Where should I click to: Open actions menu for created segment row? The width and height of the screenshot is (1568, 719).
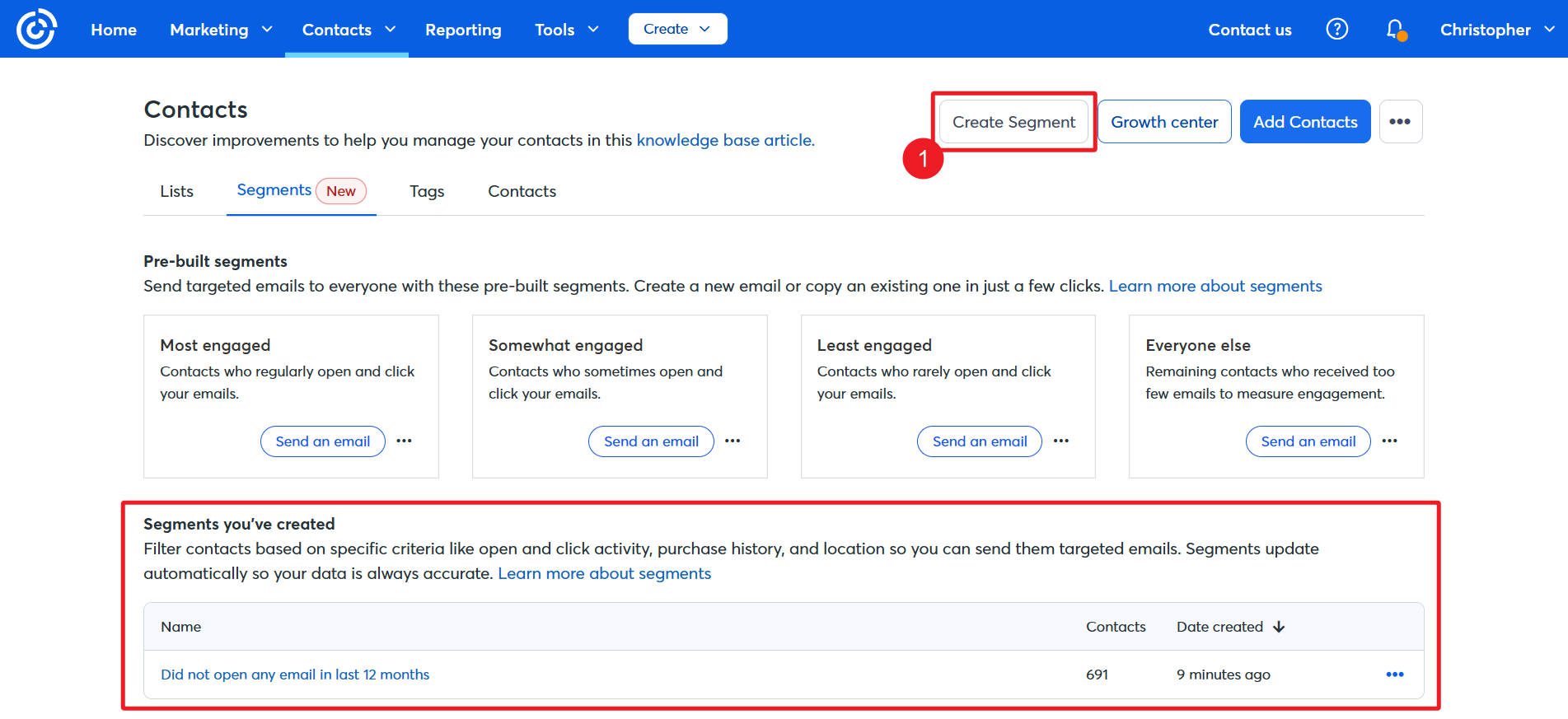[x=1394, y=675]
